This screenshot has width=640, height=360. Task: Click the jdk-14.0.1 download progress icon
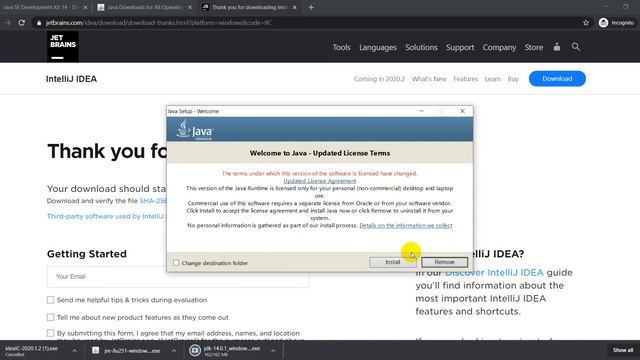pos(195,350)
